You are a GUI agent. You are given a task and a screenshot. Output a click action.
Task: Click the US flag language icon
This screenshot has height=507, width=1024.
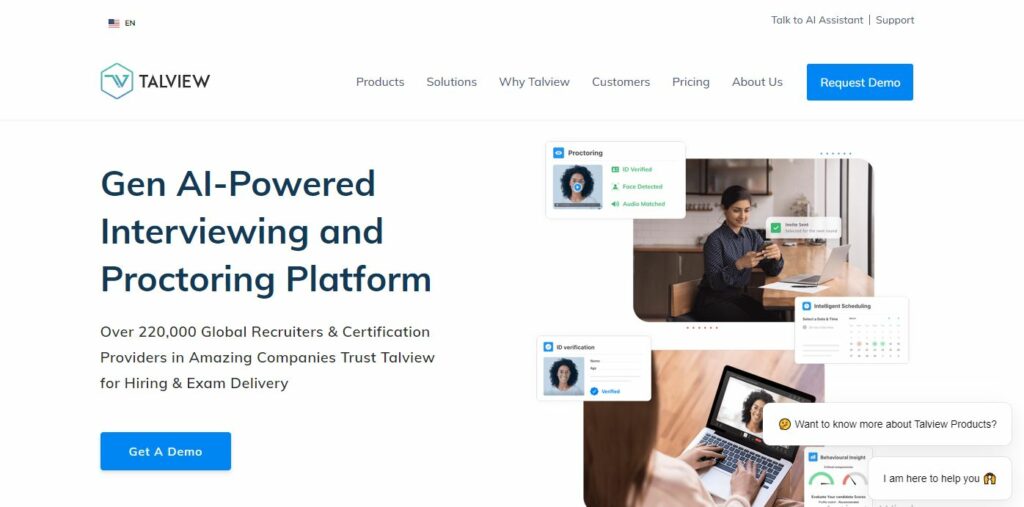pyautogui.click(x=114, y=24)
